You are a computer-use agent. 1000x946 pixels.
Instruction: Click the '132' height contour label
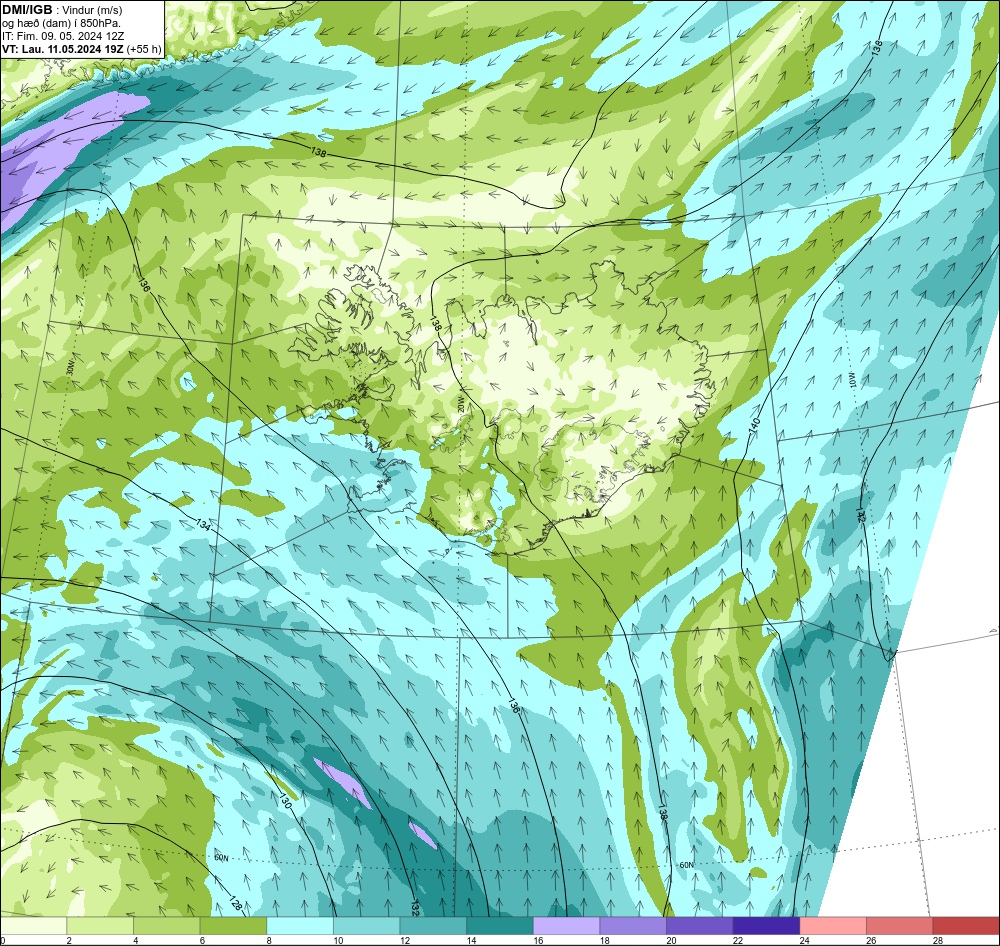416,906
